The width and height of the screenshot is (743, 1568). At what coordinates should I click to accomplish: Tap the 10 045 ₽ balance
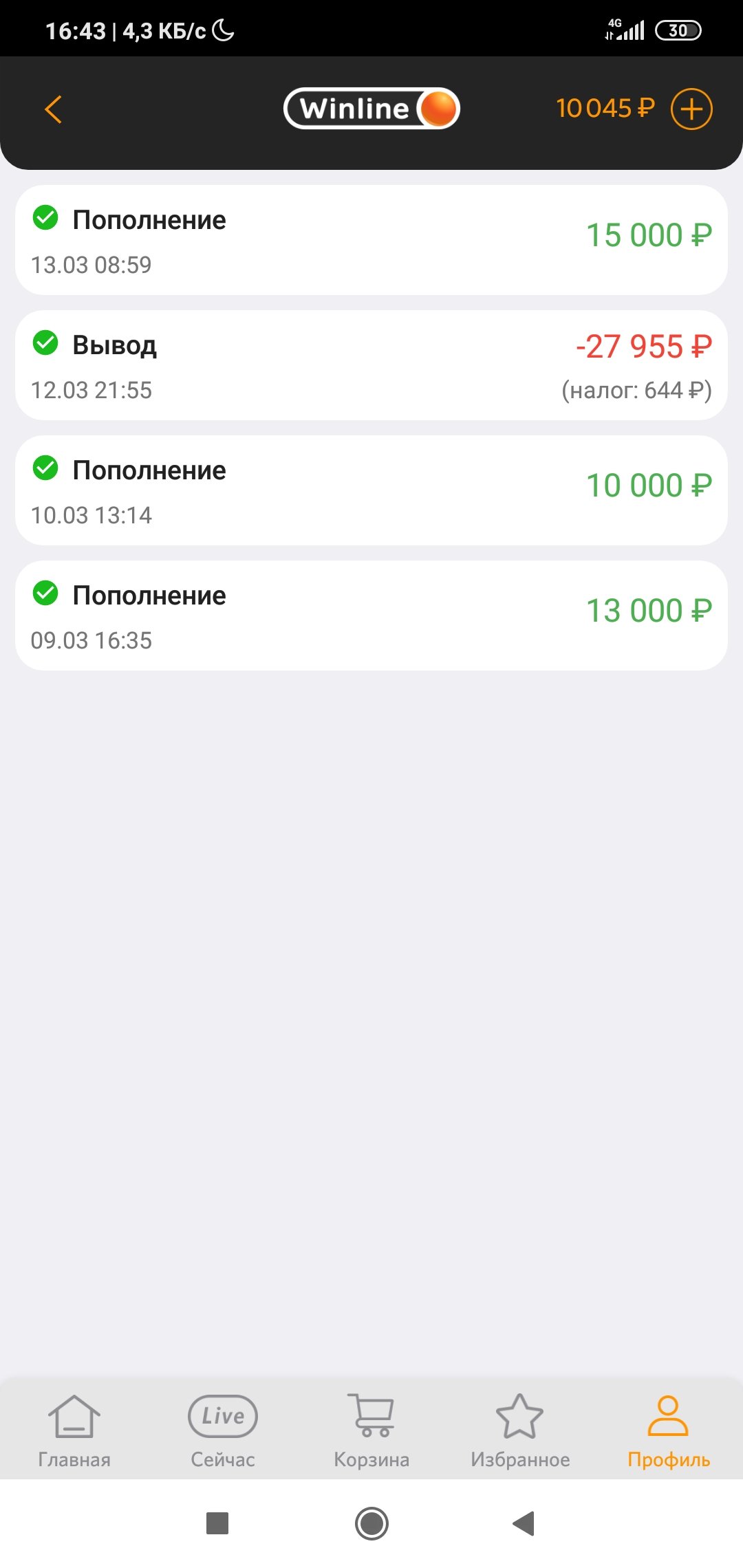click(x=605, y=109)
